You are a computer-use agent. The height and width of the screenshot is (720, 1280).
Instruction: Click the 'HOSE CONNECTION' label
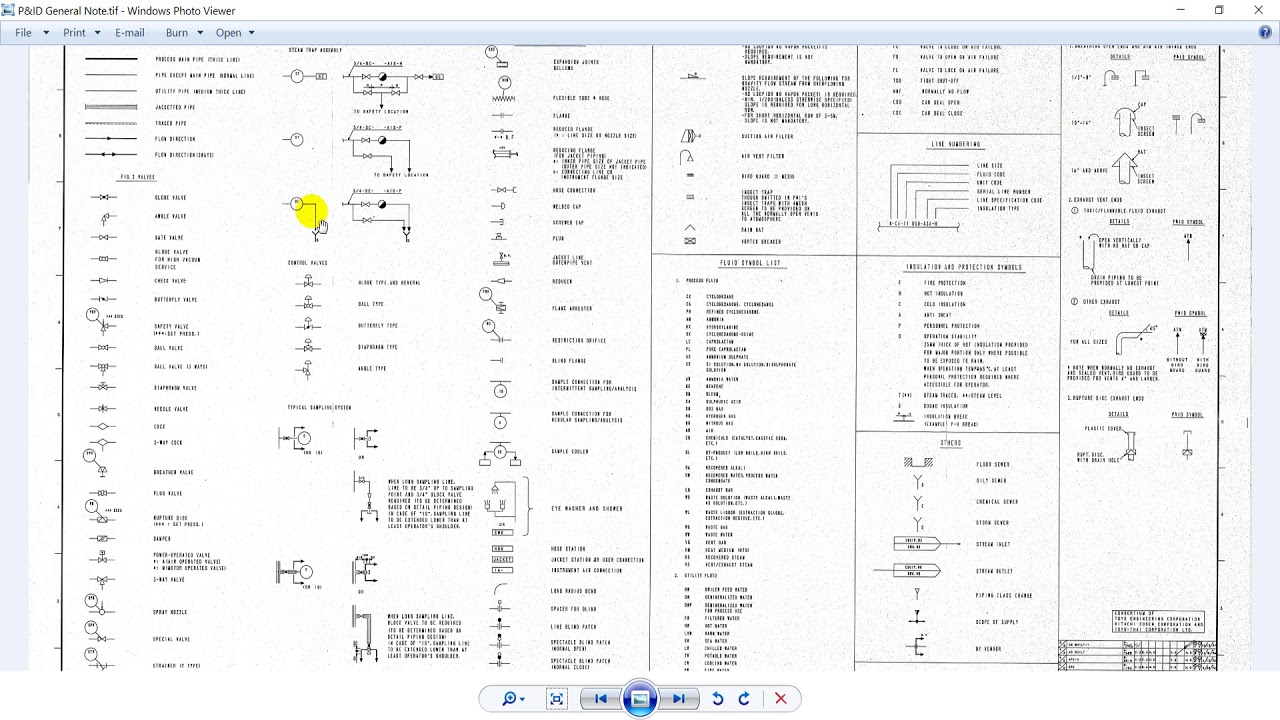click(574, 190)
